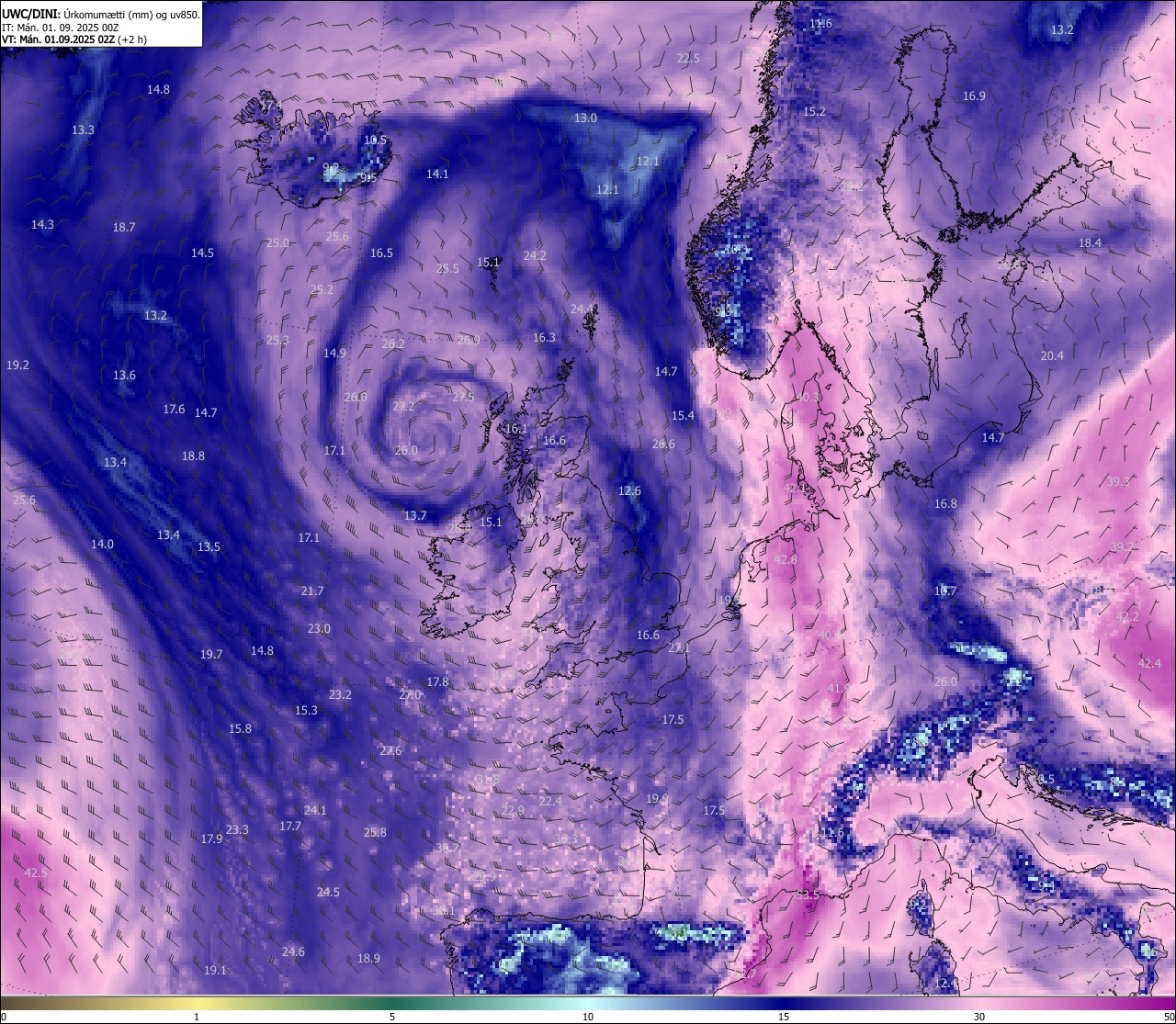Click the 13.7 value label

point(415,515)
